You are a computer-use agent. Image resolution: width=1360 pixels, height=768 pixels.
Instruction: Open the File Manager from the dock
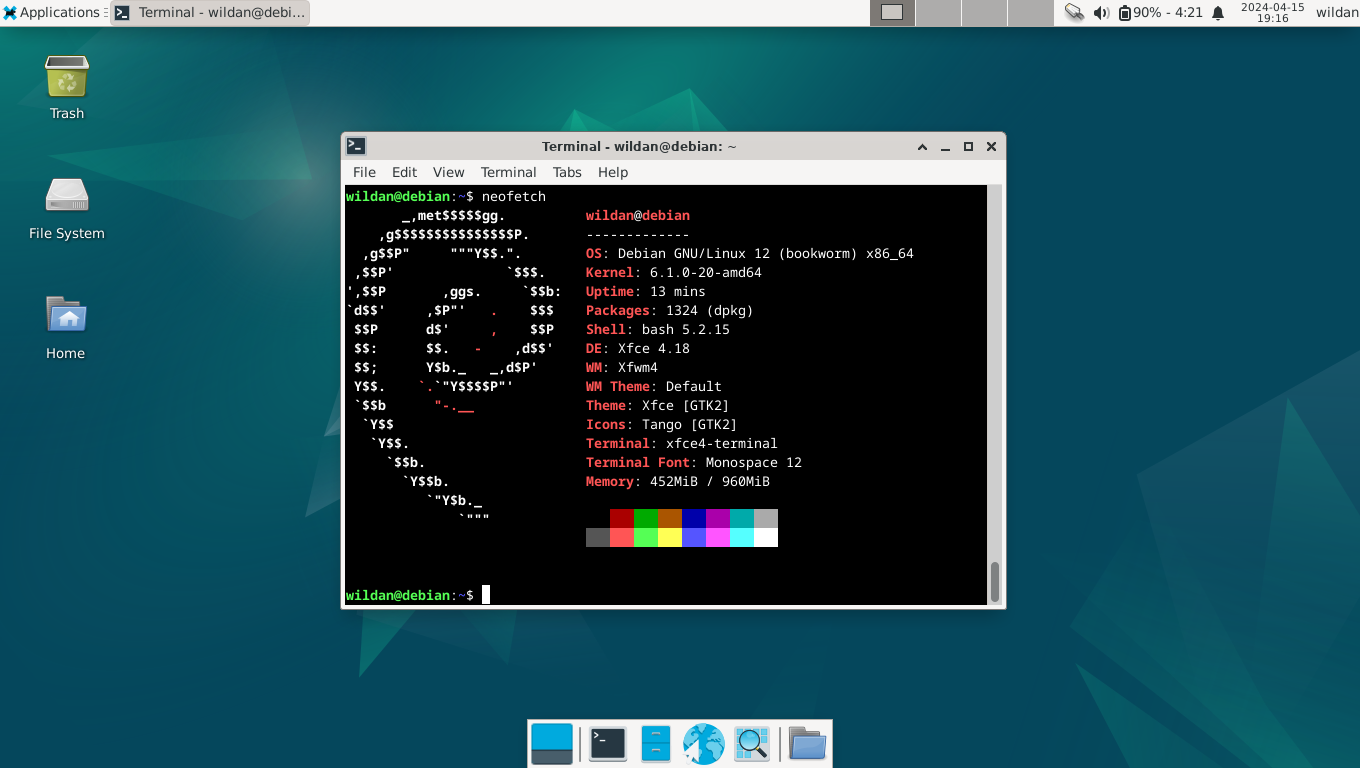[x=655, y=744]
